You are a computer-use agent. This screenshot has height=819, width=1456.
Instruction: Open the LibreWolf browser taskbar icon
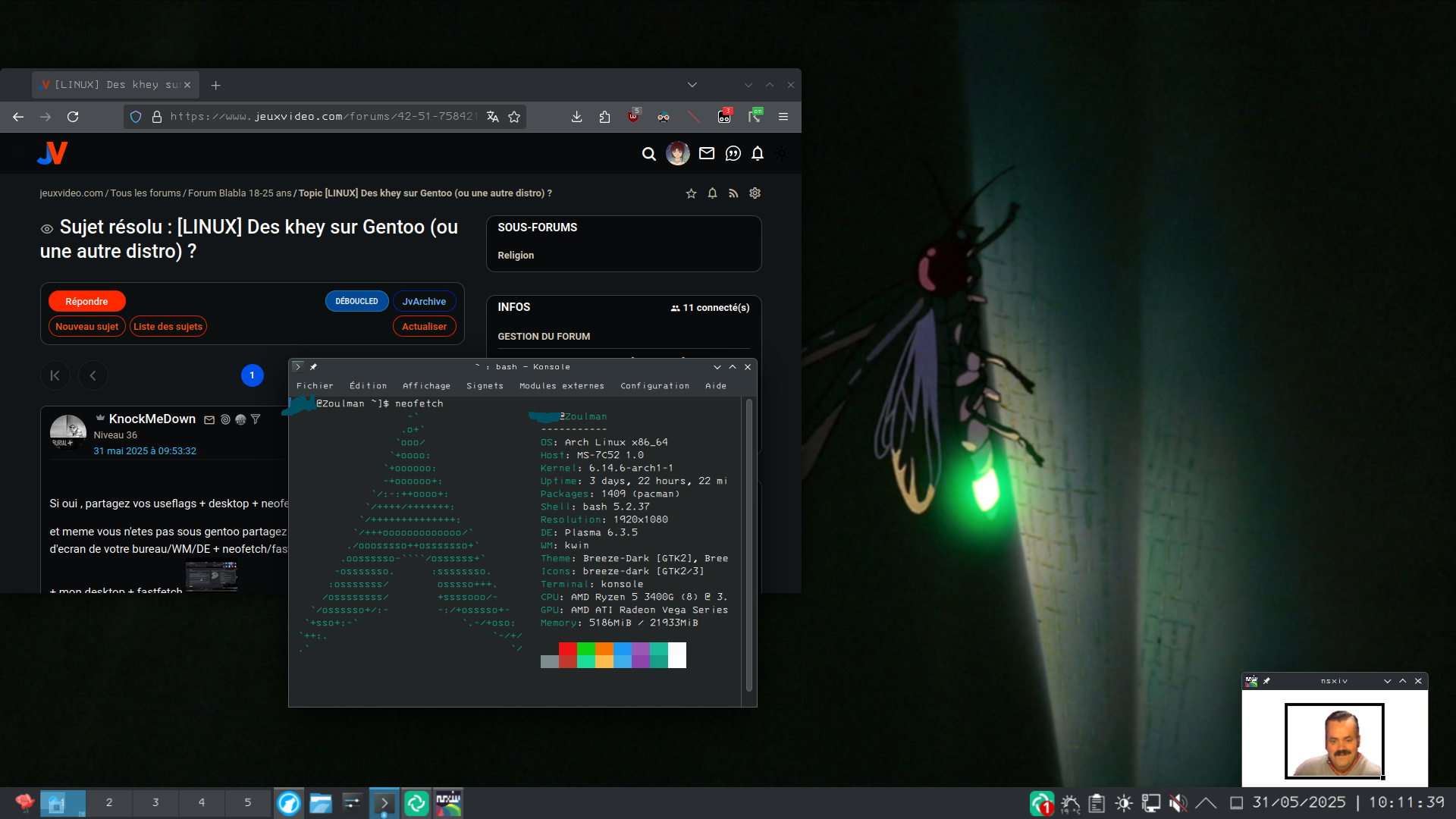289,802
